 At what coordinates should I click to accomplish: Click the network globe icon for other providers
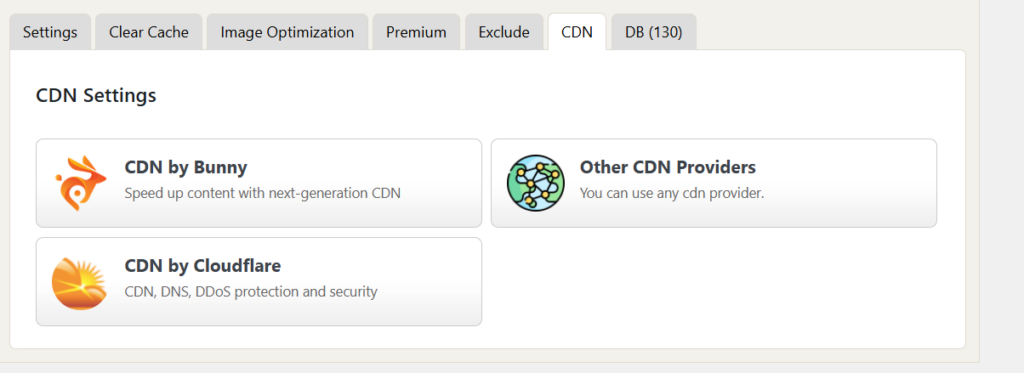pos(536,183)
